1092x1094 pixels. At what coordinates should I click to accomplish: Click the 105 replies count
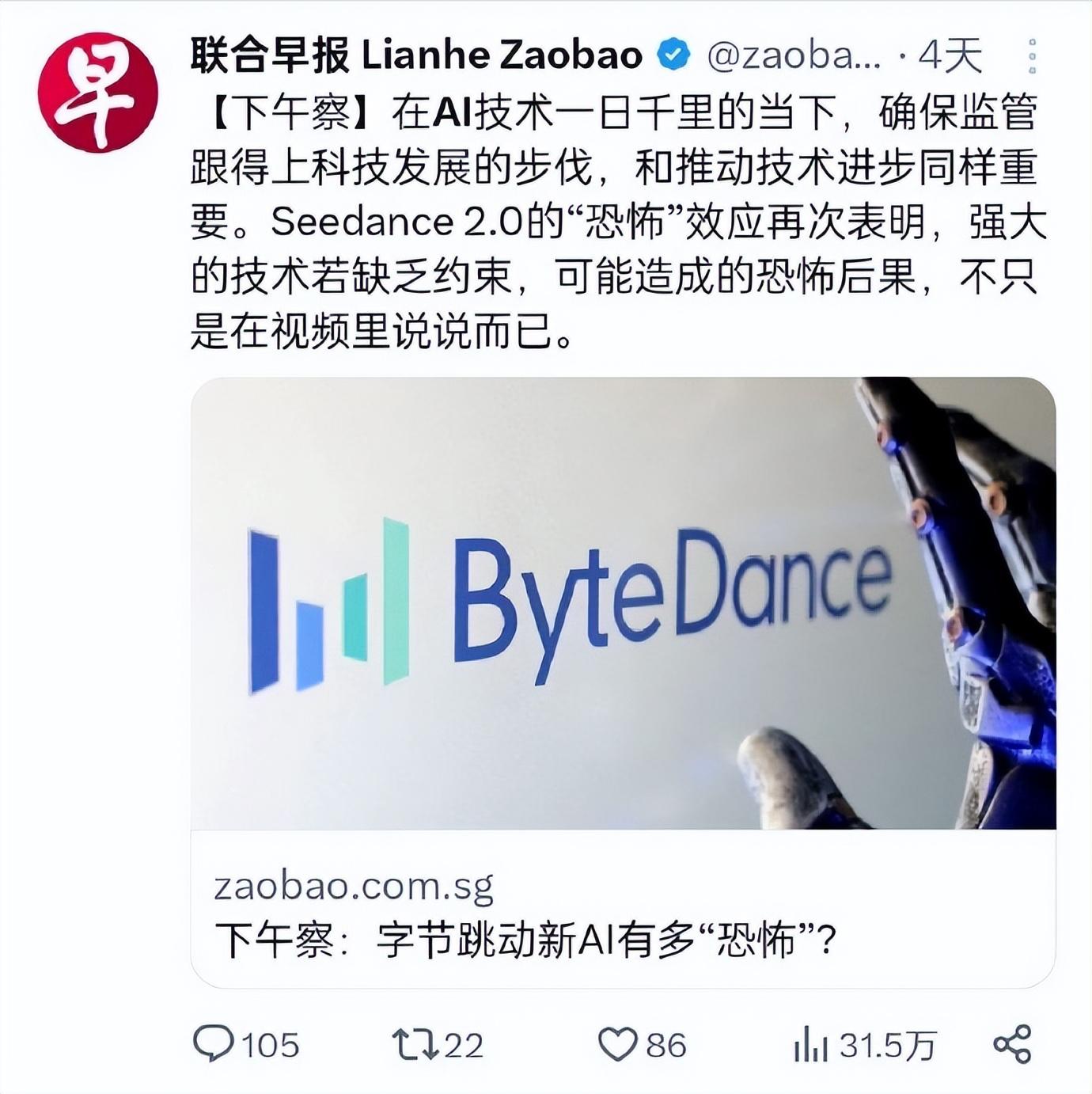271,1045
